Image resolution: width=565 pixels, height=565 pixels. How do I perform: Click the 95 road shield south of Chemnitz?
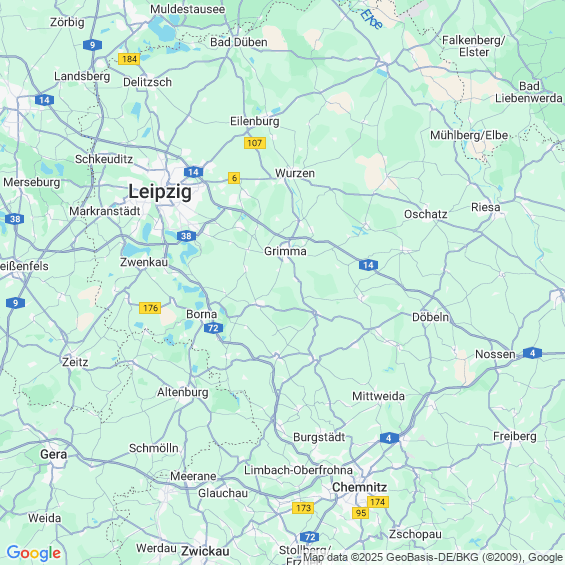[361, 513]
